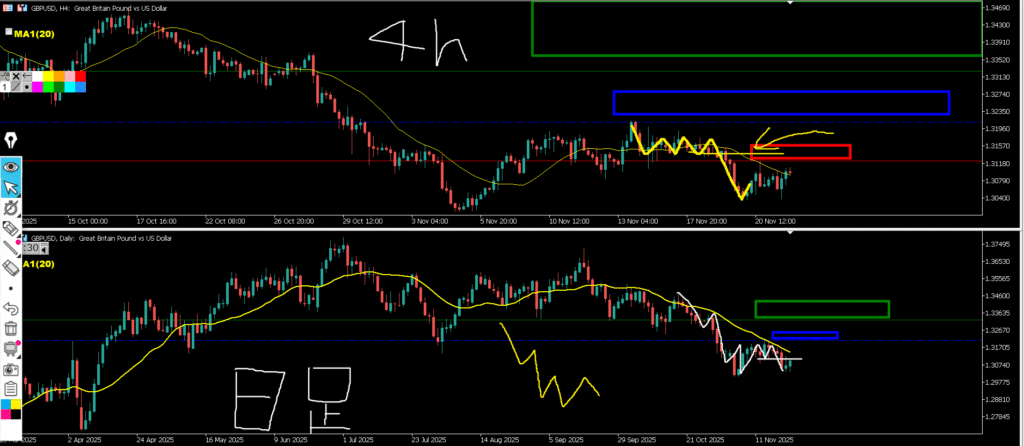Click the 13 Nov 04:00 time label
Image resolution: width=1024 pixels, height=446 pixels.
pos(637,221)
